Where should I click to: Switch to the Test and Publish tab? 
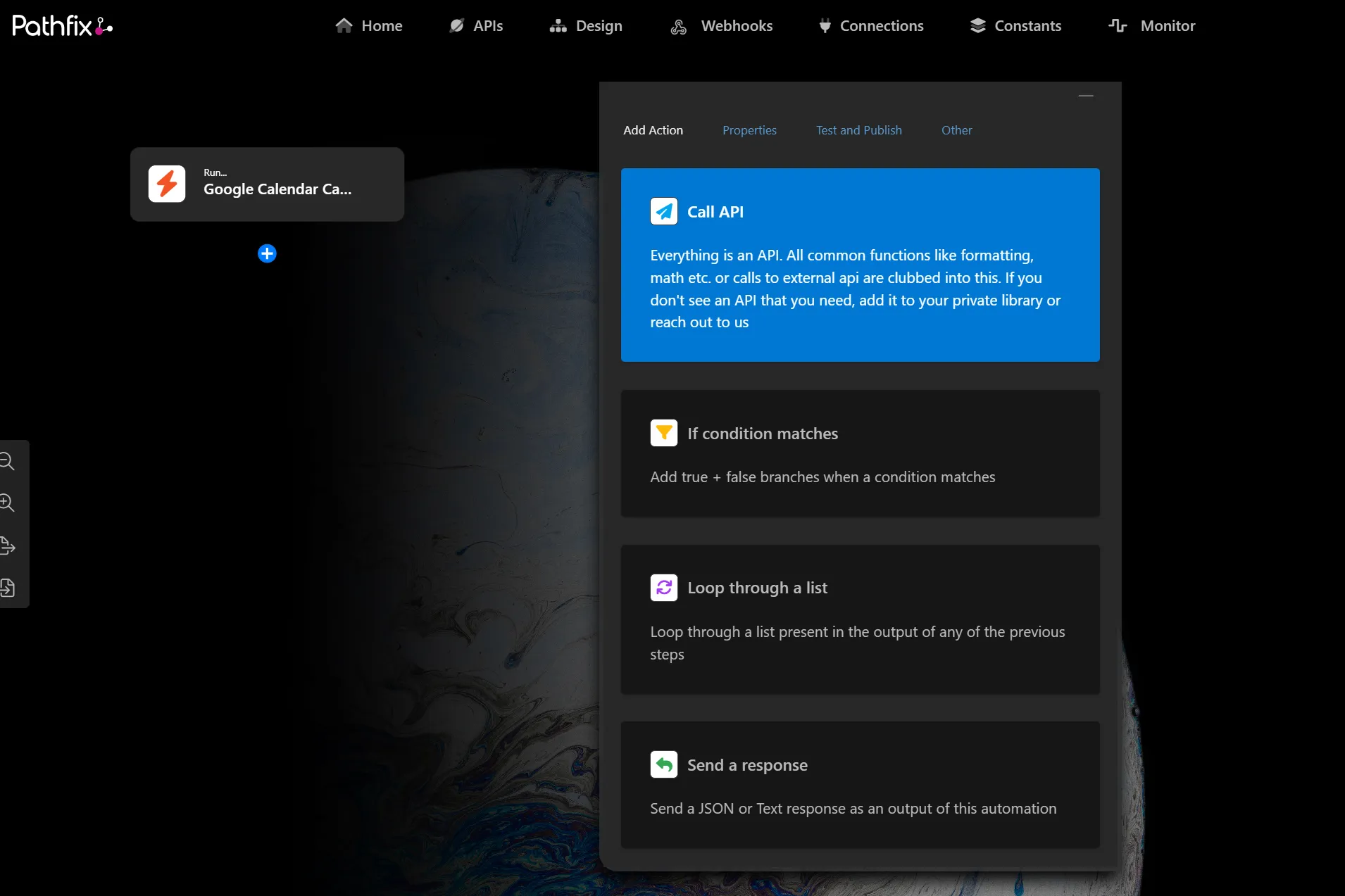coord(858,130)
